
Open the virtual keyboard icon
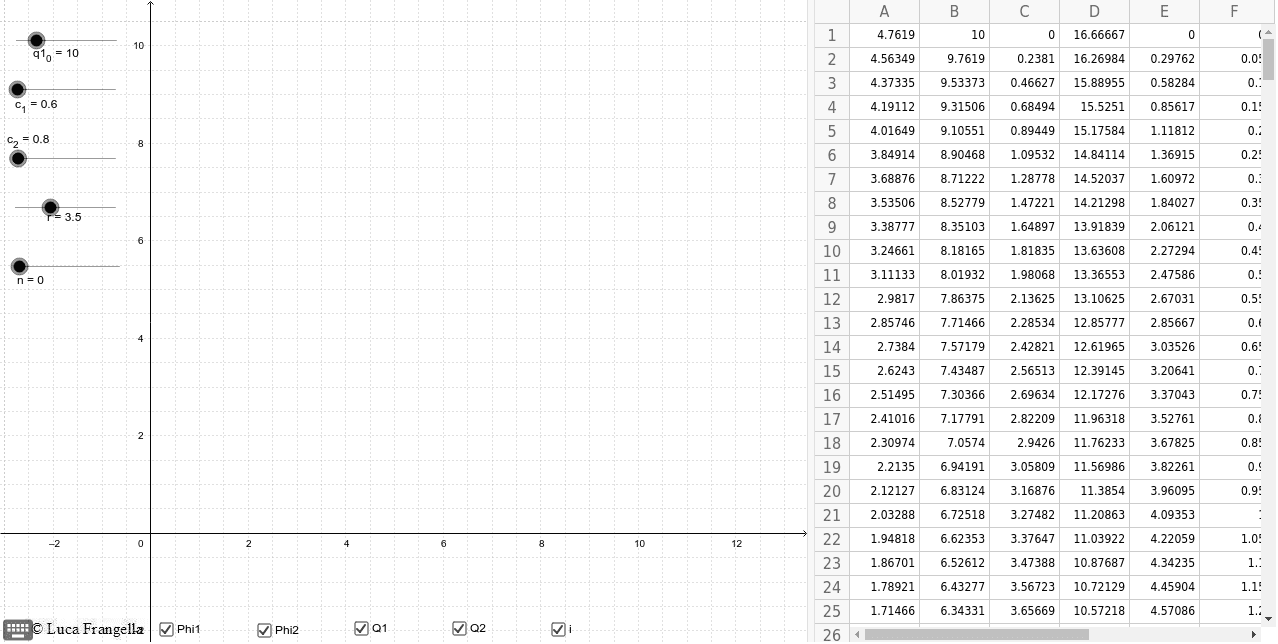tap(17, 629)
